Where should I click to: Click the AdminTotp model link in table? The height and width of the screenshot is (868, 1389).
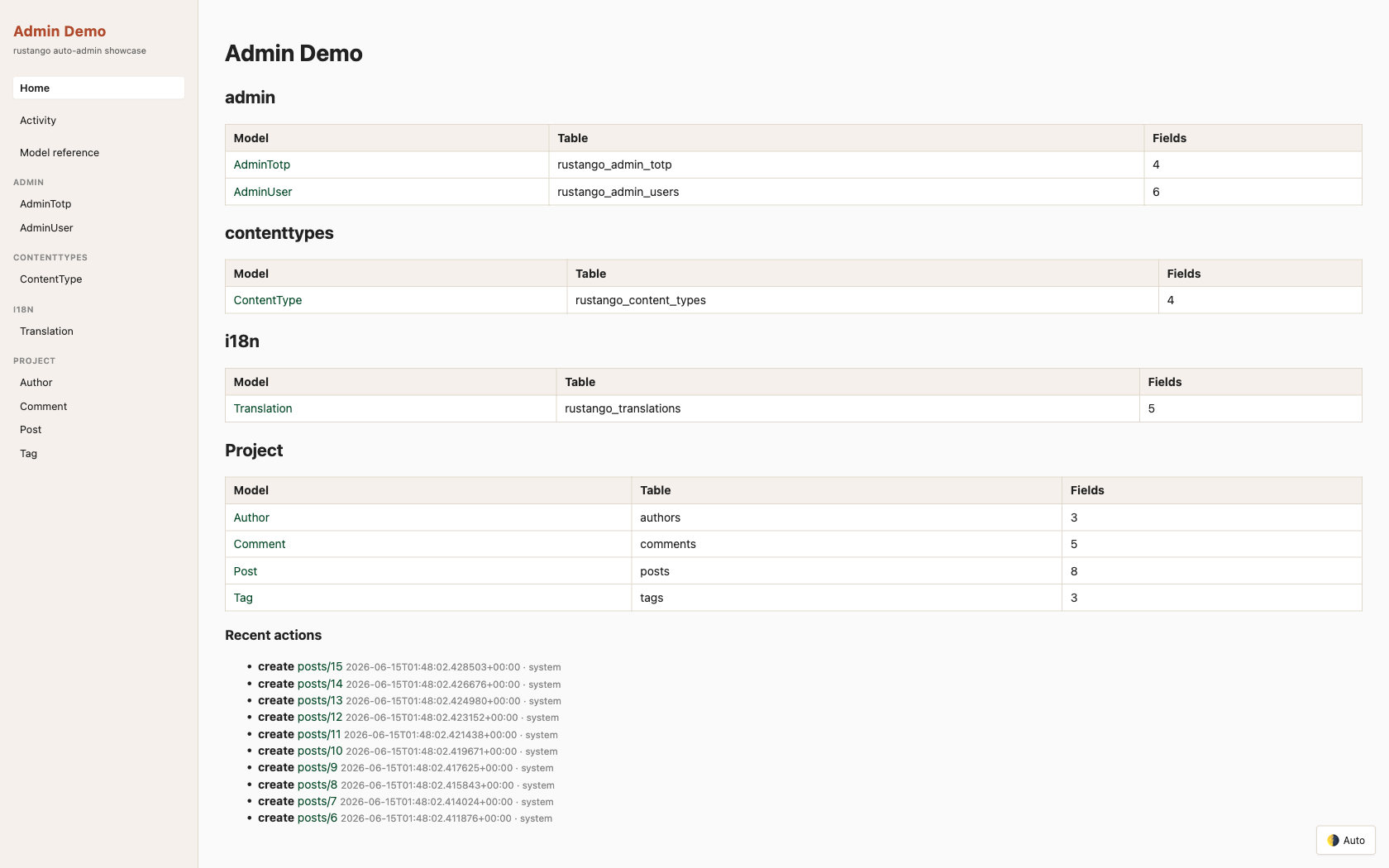pyautogui.click(x=261, y=165)
